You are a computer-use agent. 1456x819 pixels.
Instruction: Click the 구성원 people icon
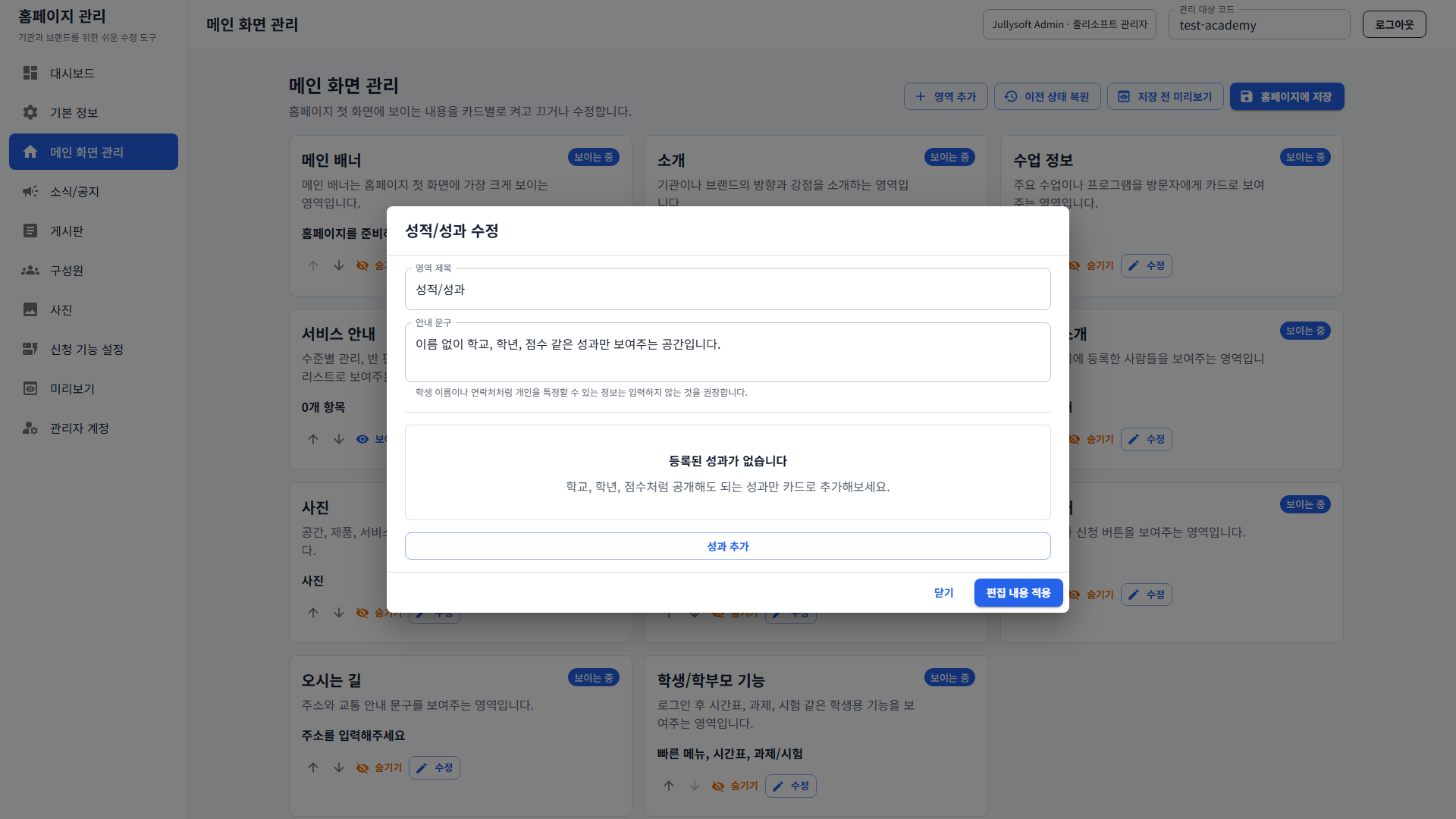coord(30,270)
